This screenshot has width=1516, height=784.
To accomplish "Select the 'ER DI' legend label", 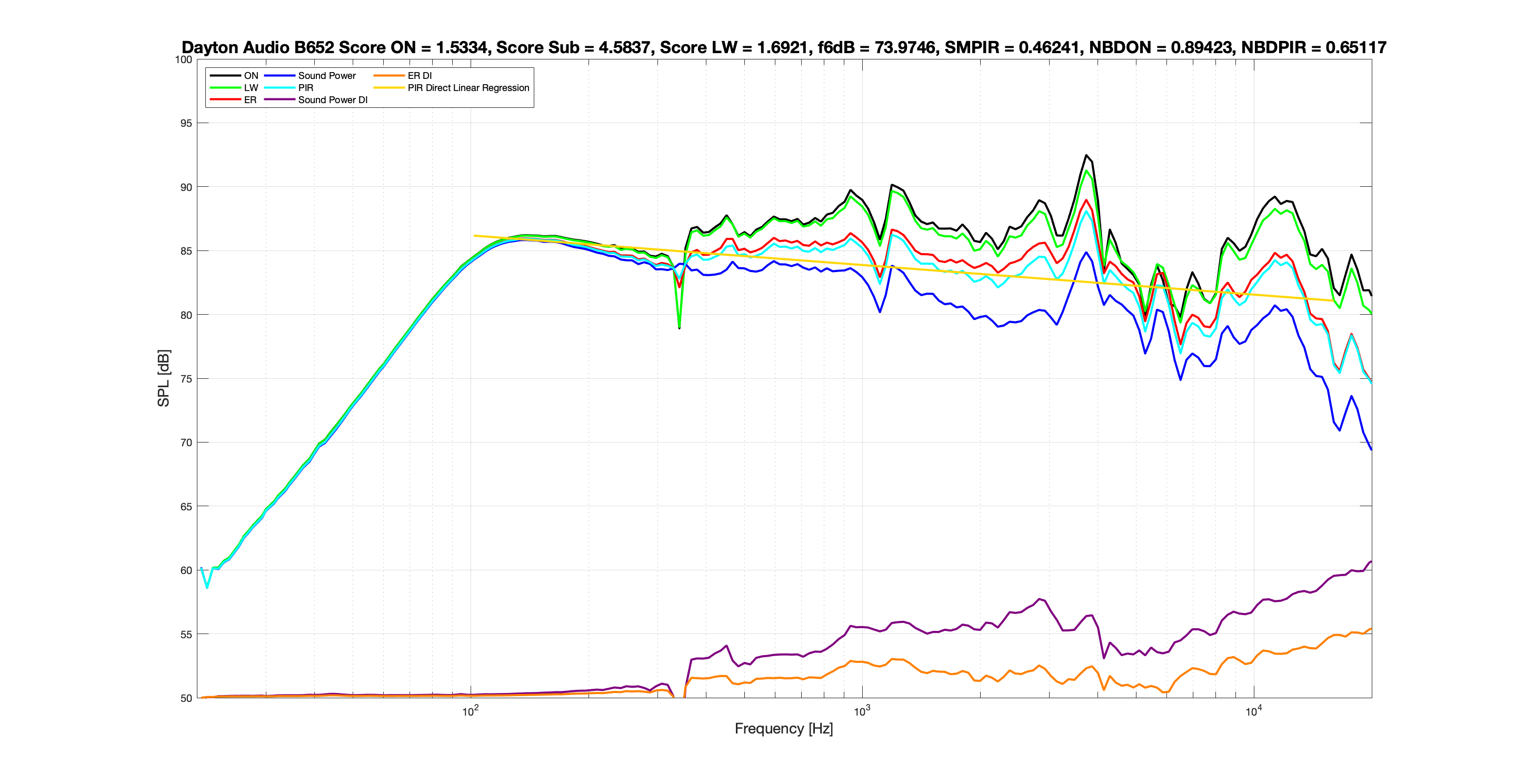I will 420,75.
